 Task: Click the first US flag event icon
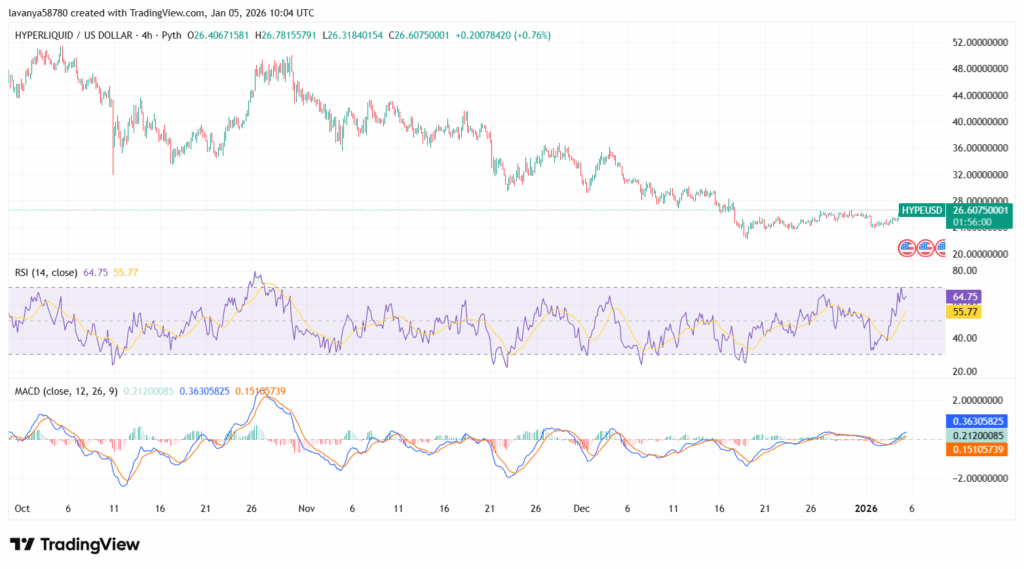(x=908, y=246)
